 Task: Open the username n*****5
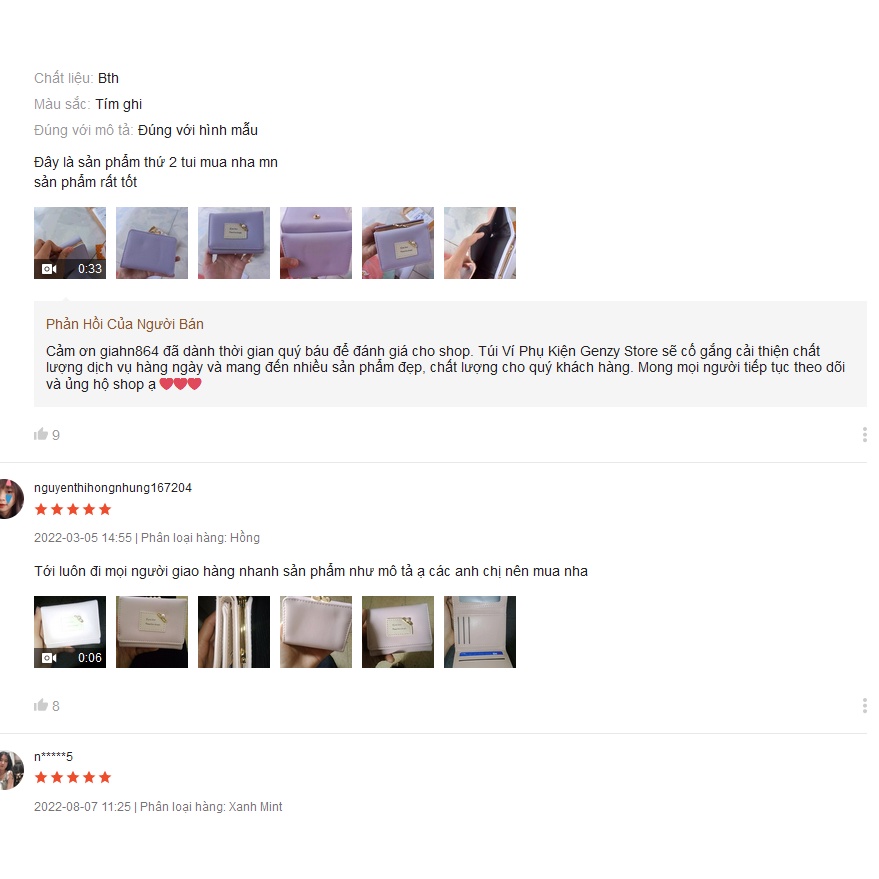(x=53, y=757)
